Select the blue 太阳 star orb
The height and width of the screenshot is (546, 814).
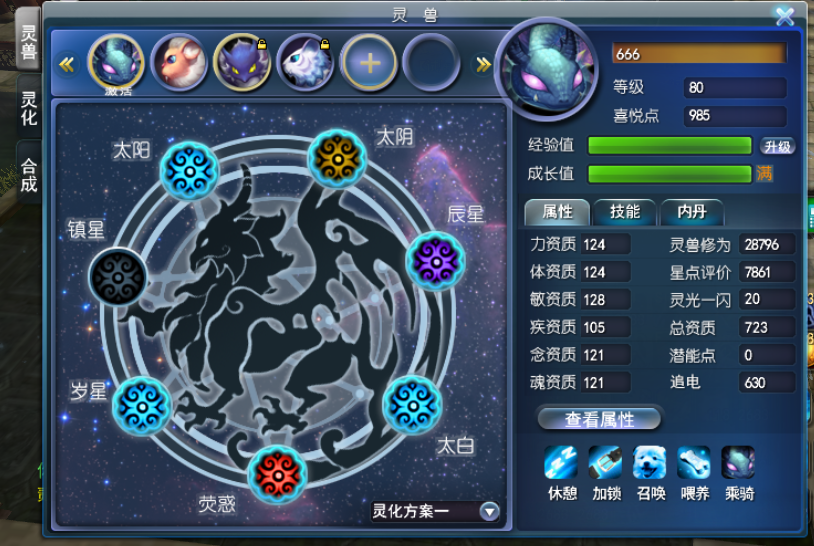pyautogui.click(x=189, y=170)
